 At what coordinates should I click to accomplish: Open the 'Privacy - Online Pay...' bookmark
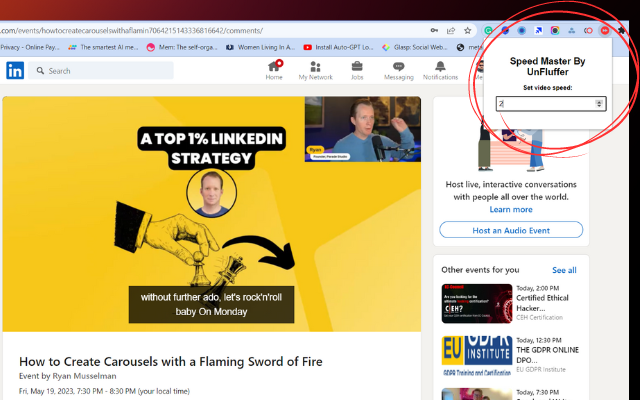[x=31, y=47]
